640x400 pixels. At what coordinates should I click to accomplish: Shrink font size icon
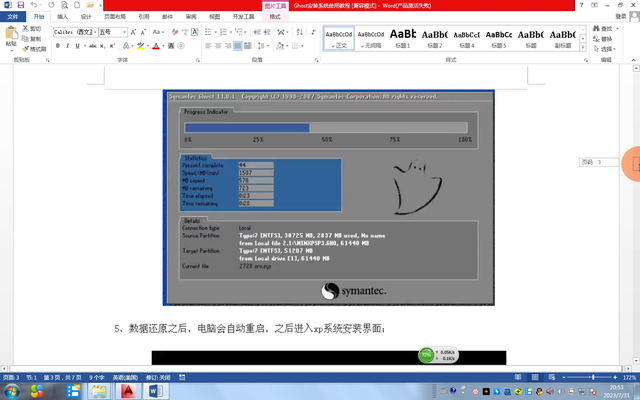click(143, 32)
